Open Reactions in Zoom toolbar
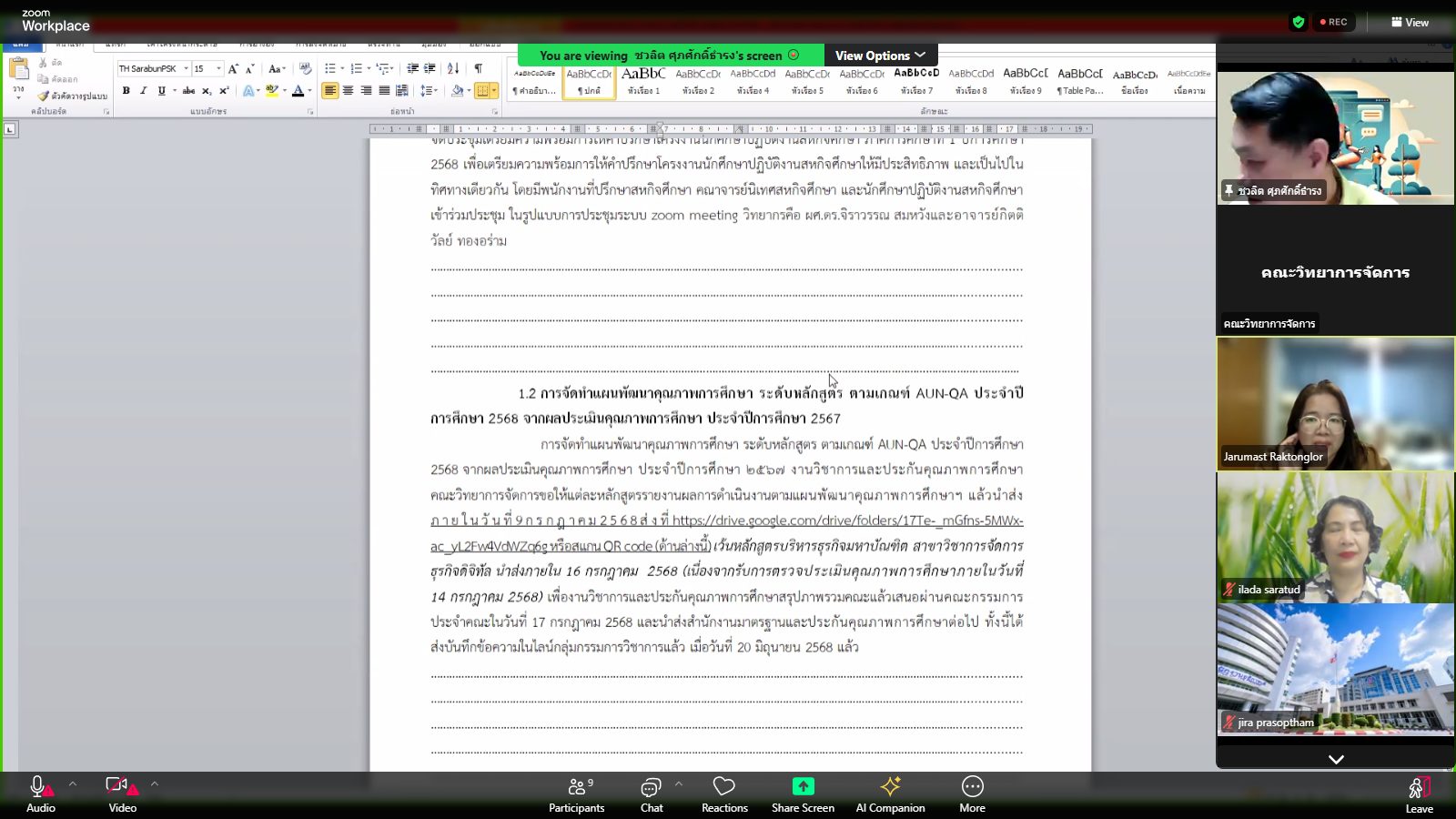This screenshot has width=1456, height=819. point(724,794)
